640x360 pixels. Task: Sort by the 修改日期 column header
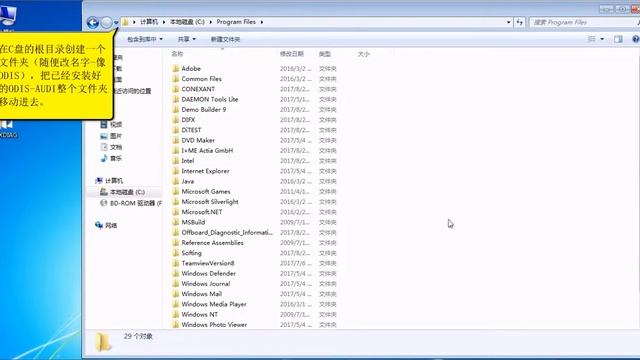click(x=291, y=54)
